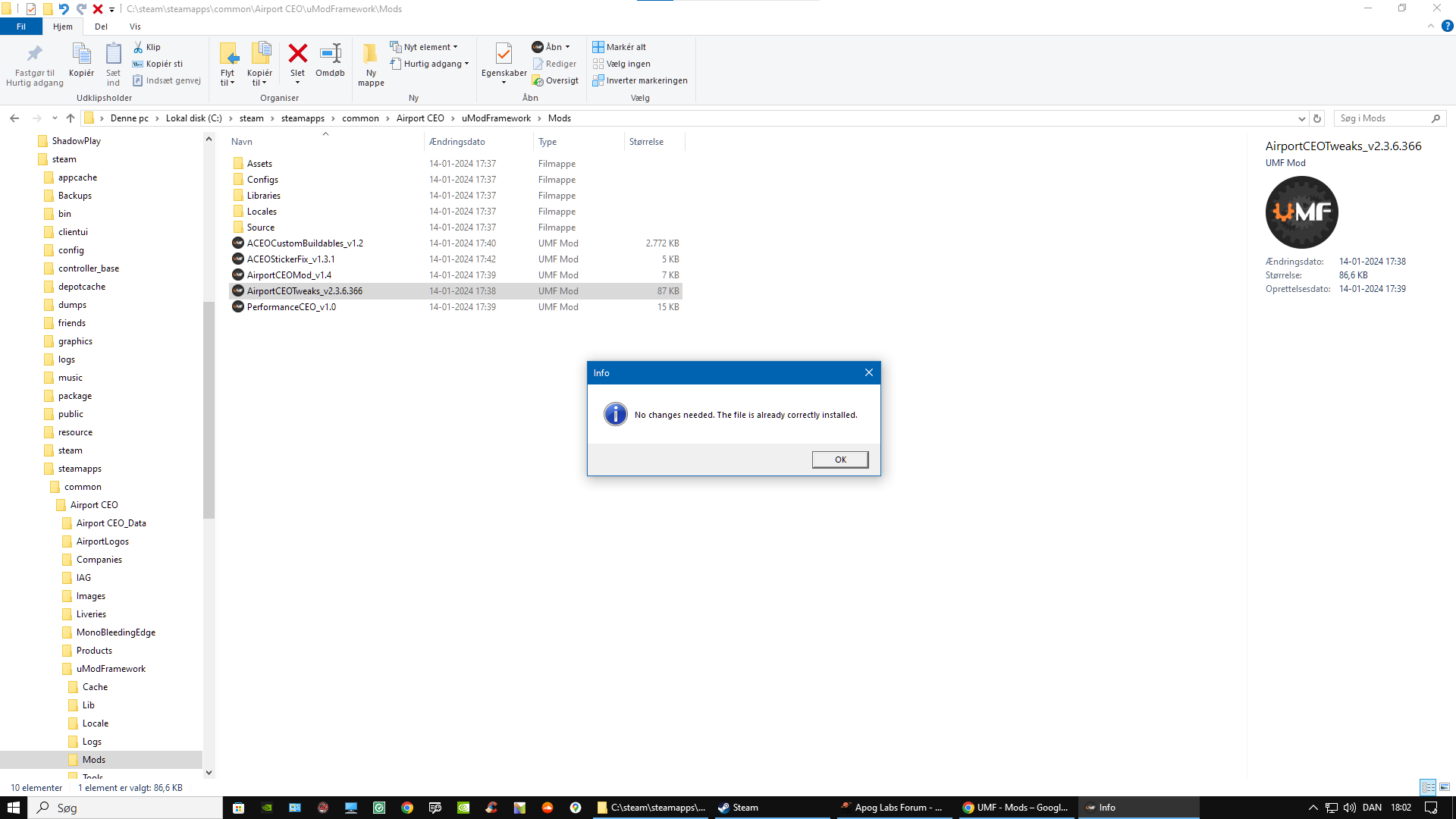Select MonoBleedingEdge in the folder tree
The height and width of the screenshot is (819, 1456).
(115, 632)
